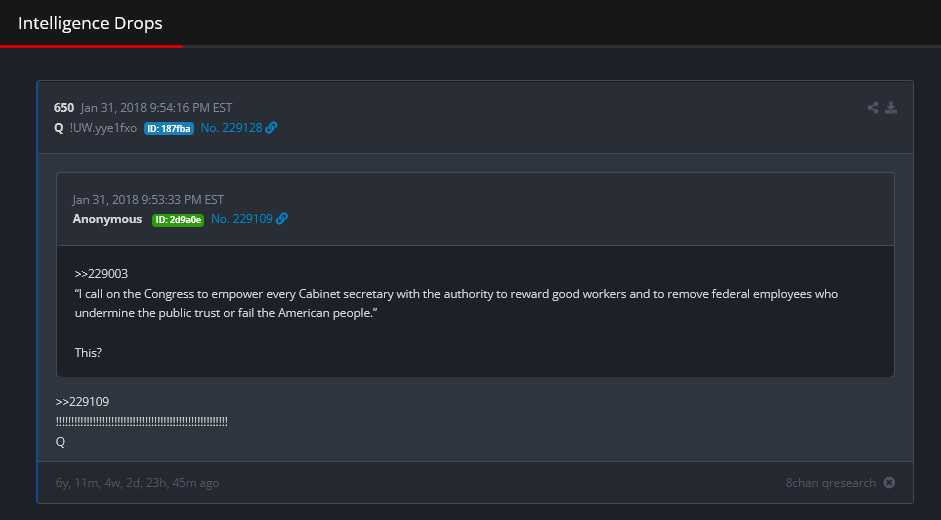Click the Q author name
The image size is (941, 520).
coord(59,128)
